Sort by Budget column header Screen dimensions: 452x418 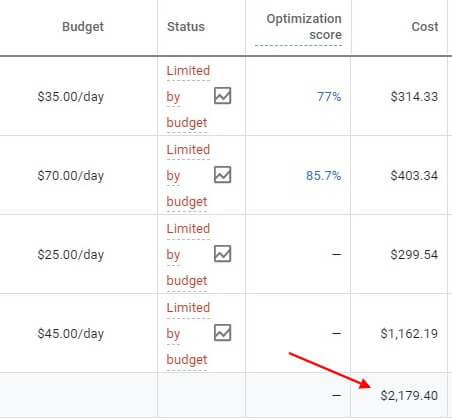[x=83, y=27]
